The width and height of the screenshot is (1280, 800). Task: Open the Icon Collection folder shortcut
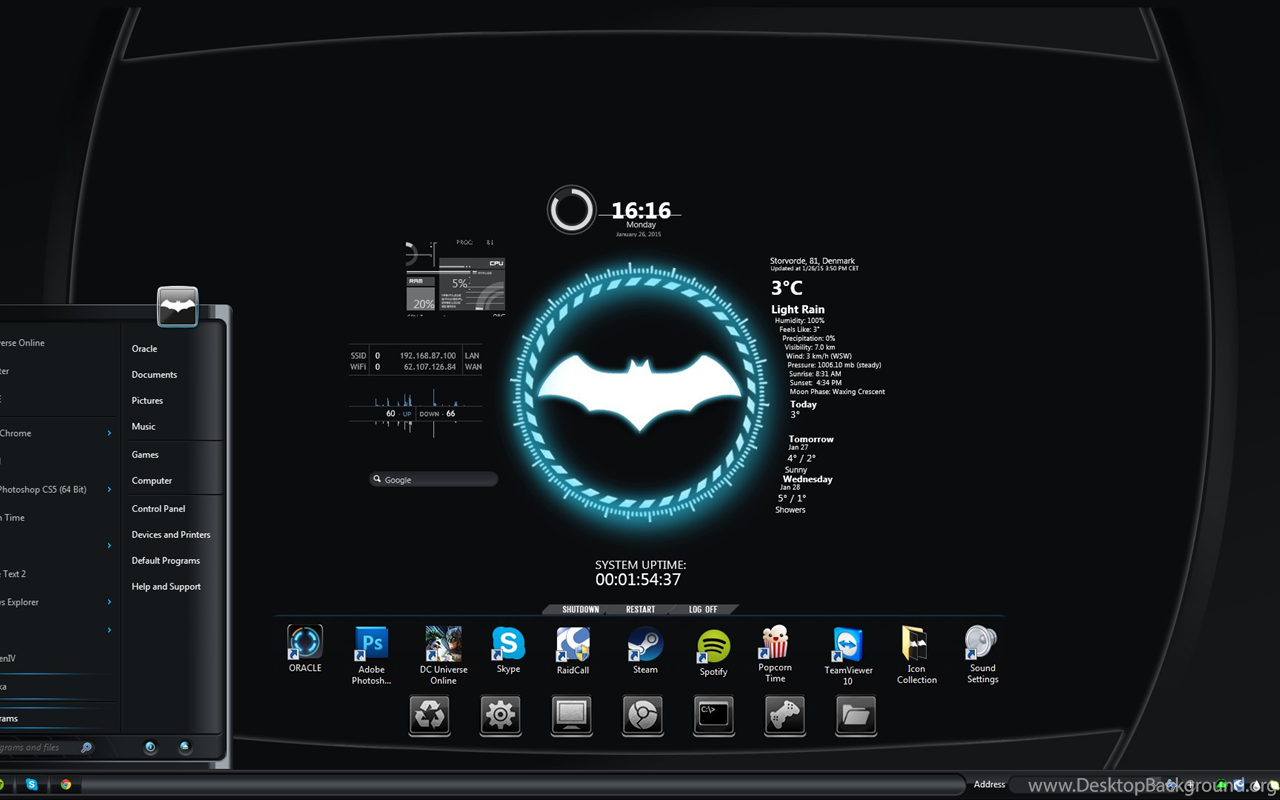tap(916, 655)
